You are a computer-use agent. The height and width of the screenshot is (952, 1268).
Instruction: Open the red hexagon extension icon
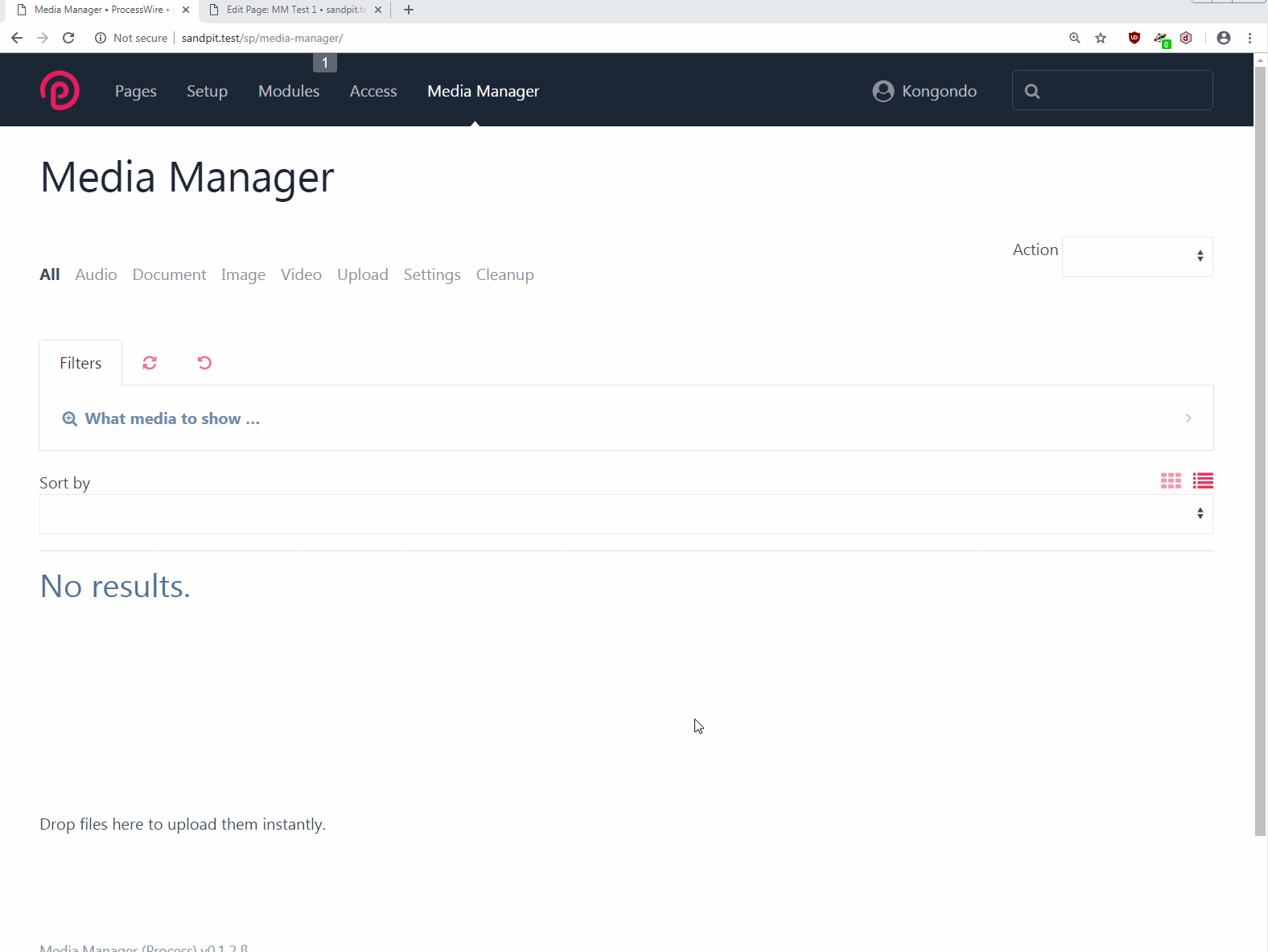click(1186, 38)
